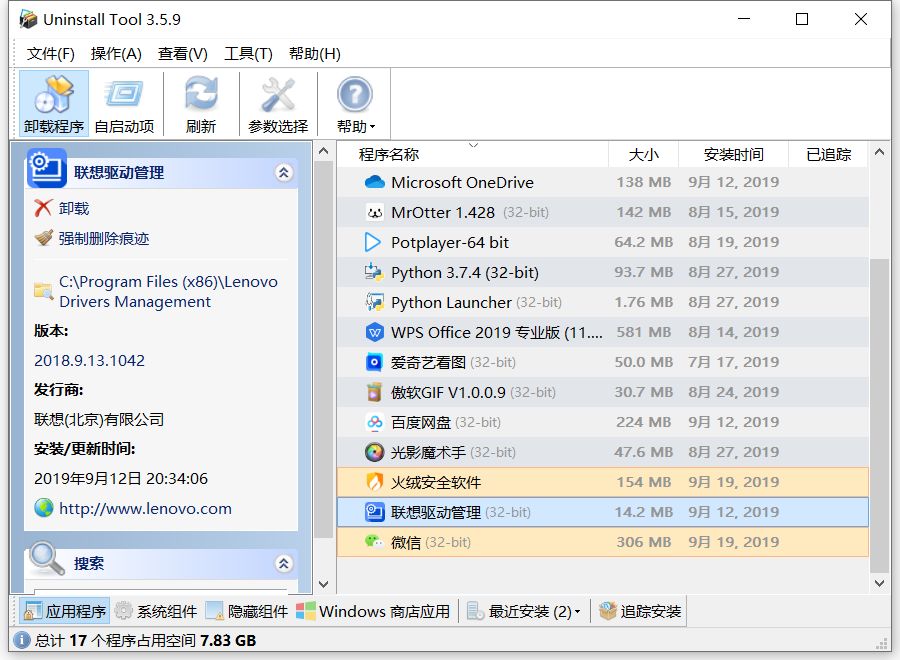Select the Potplayer-64 bit icon
This screenshot has width=900, height=660.
[x=373, y=242]
